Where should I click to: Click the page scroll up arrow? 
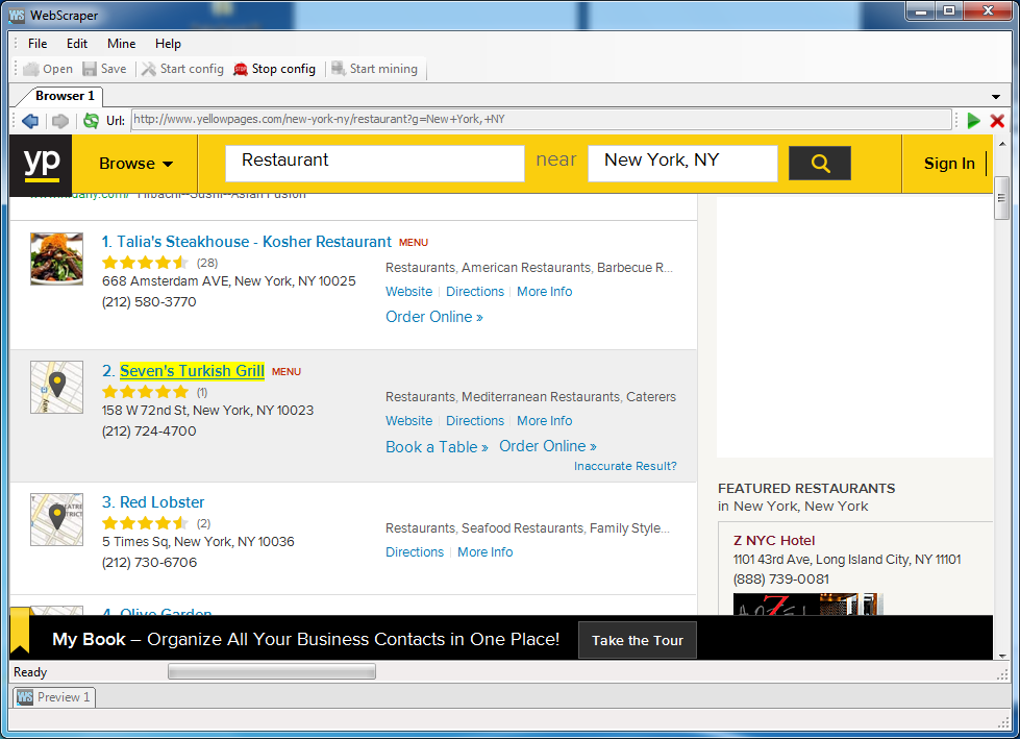[x=1002, y=144]
